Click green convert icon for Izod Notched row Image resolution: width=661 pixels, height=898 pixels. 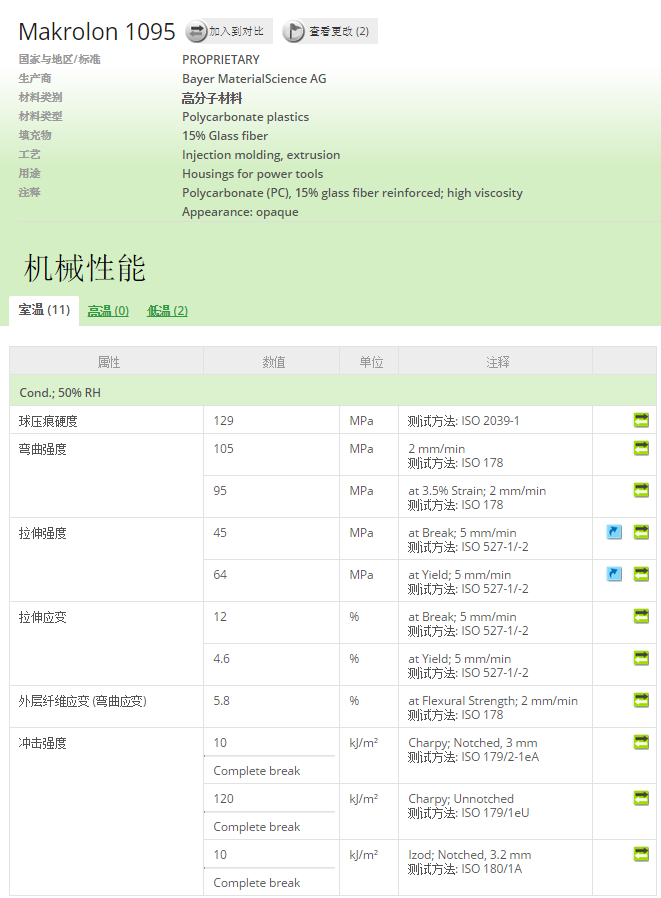tap(641, 855)
